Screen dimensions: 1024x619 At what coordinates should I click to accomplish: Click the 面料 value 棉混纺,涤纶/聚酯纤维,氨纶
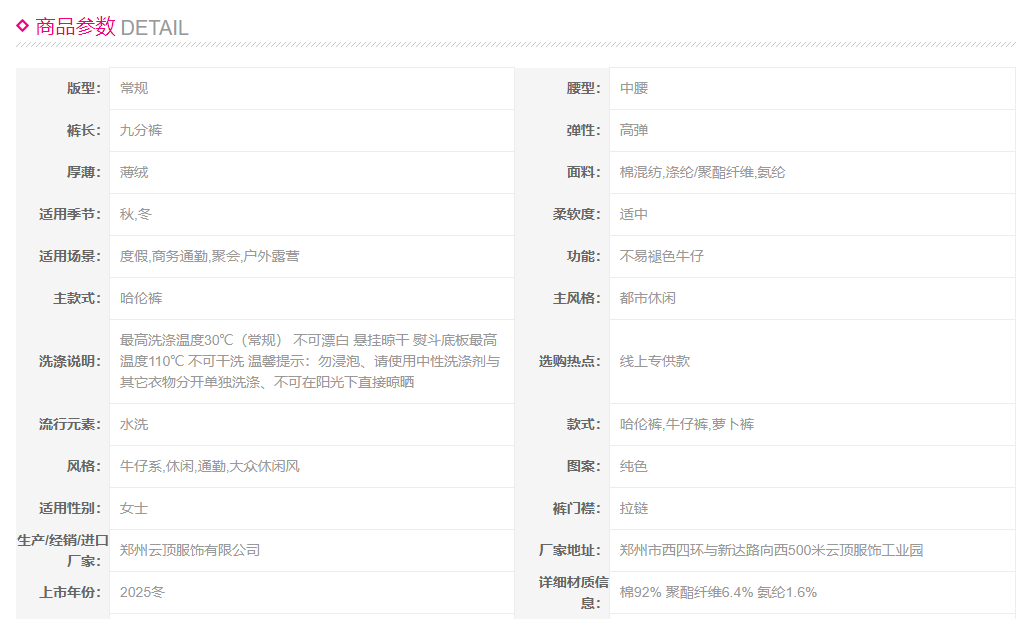point(702,172)
